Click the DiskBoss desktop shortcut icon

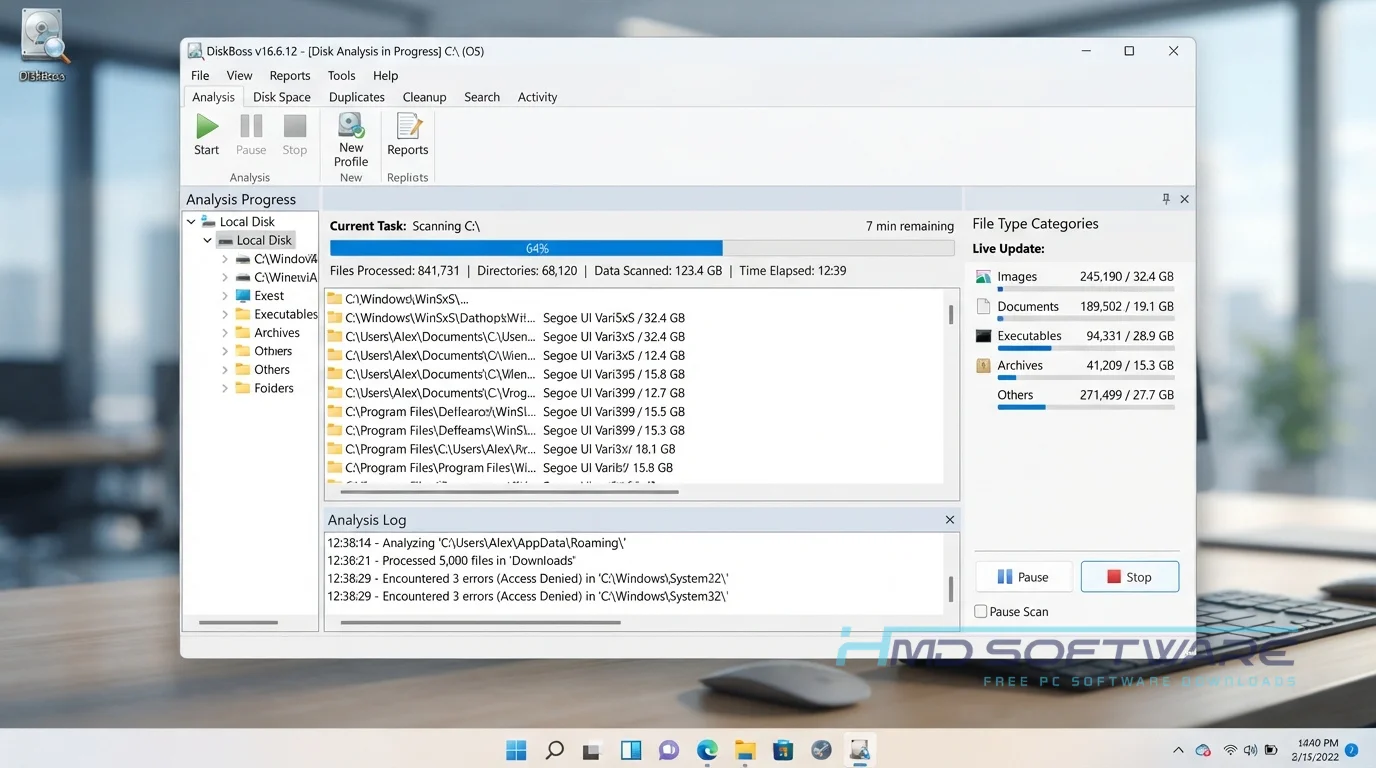(45, 37)
